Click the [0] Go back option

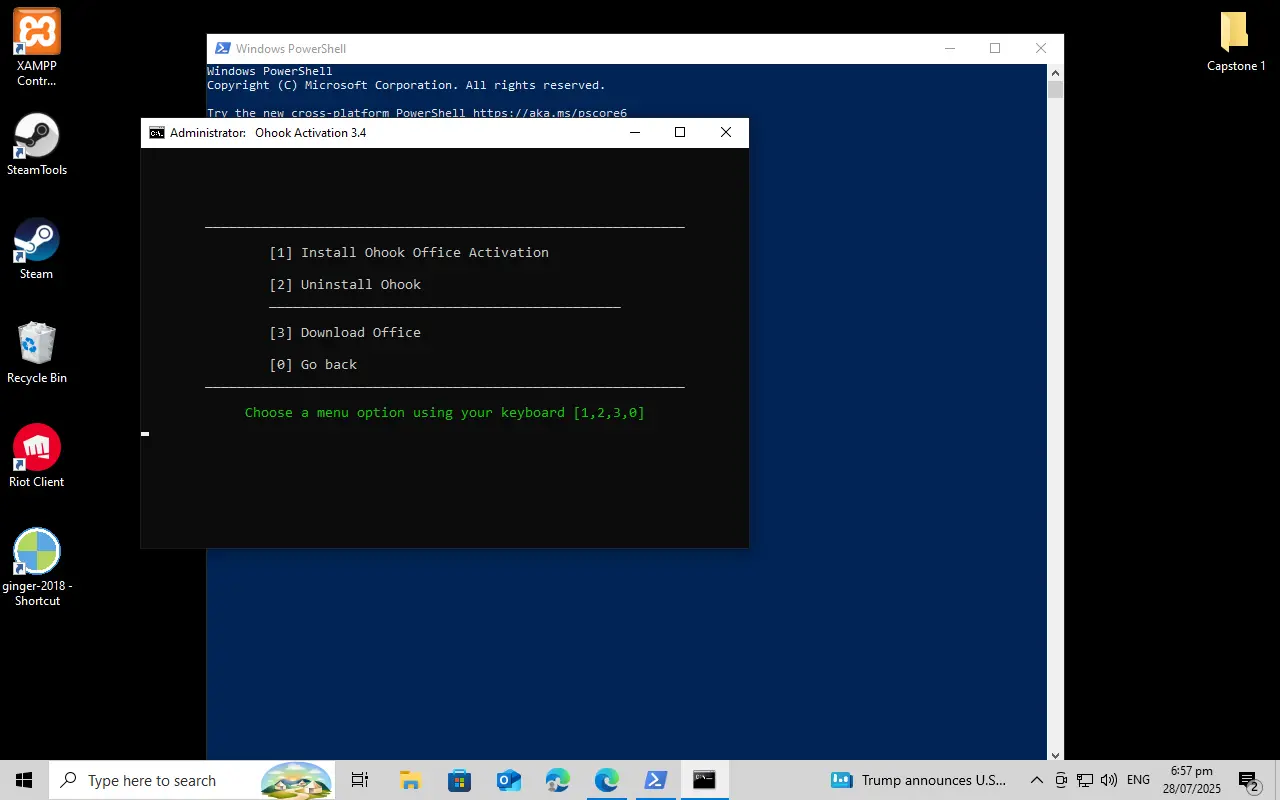(x=313, y=365)
